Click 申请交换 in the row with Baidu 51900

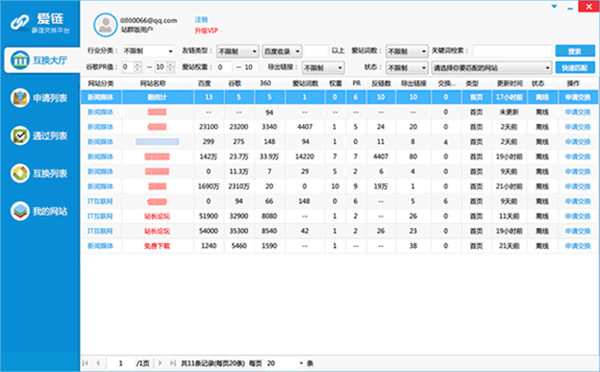tap(578, 216)
